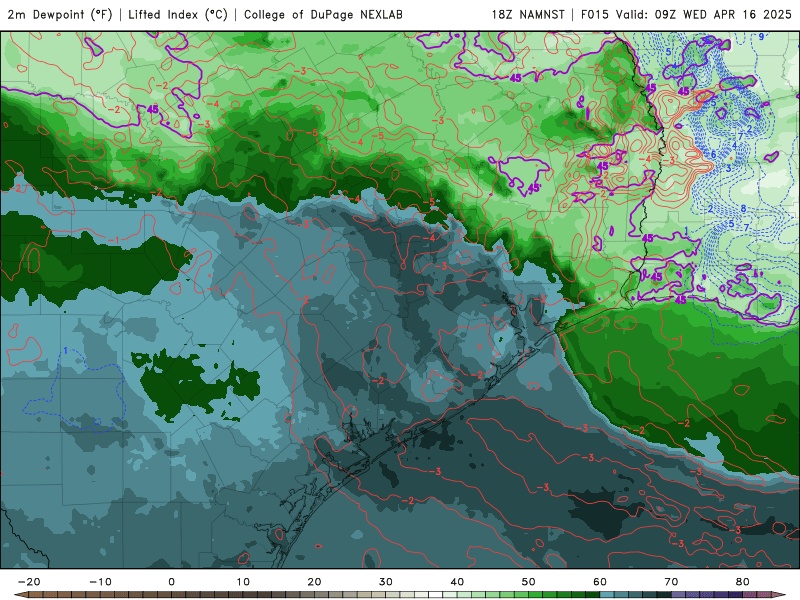Click the 80 value on color scale
This screenshot has height=600, width=800.
pyautogui.click(x=743, y=582)
